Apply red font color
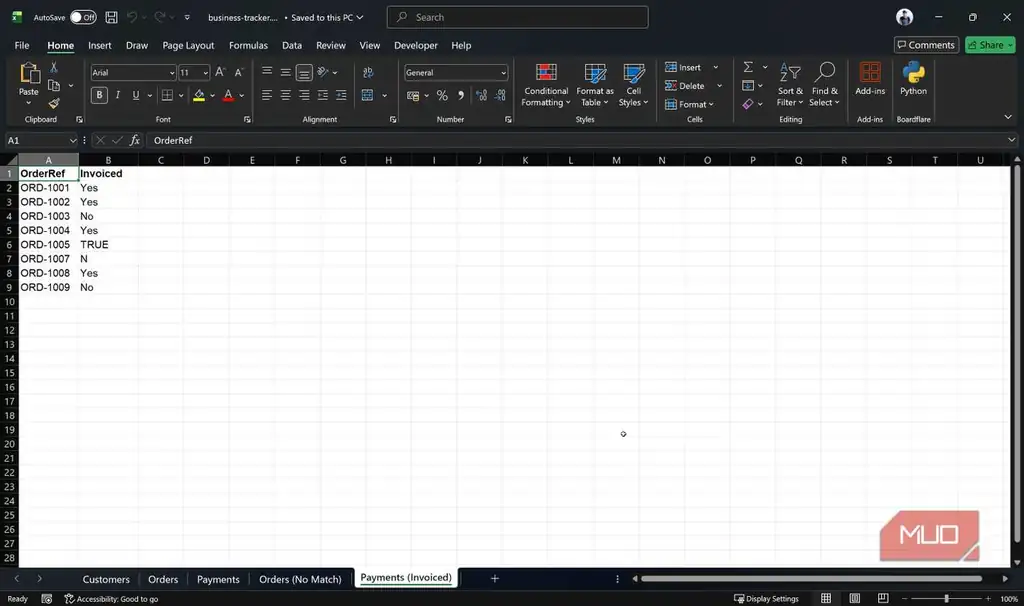This screenshot has height=606, width=1024. click(x=228, y=95)
